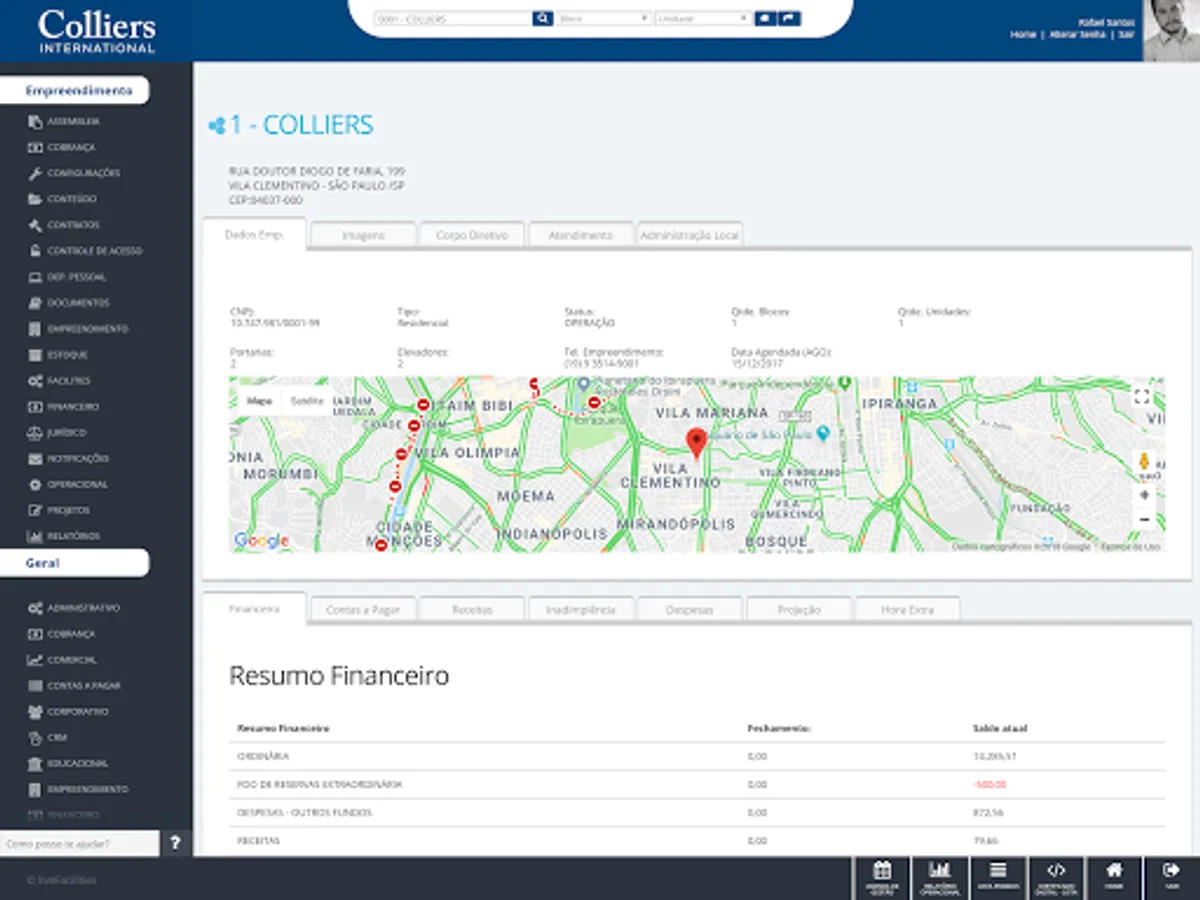Screen dimensions: 1200x900
Task: Zoom in the map with plus button
Action: (1144, 495)
